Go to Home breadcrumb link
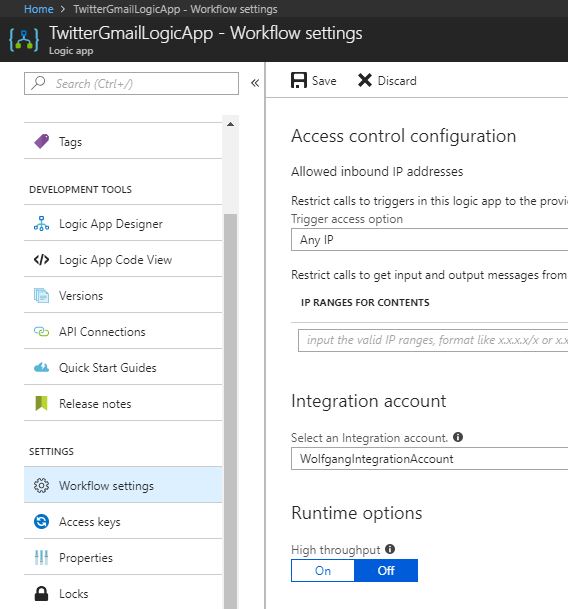Viewport: 568px width, 609px height. click(x=38, y=9)
